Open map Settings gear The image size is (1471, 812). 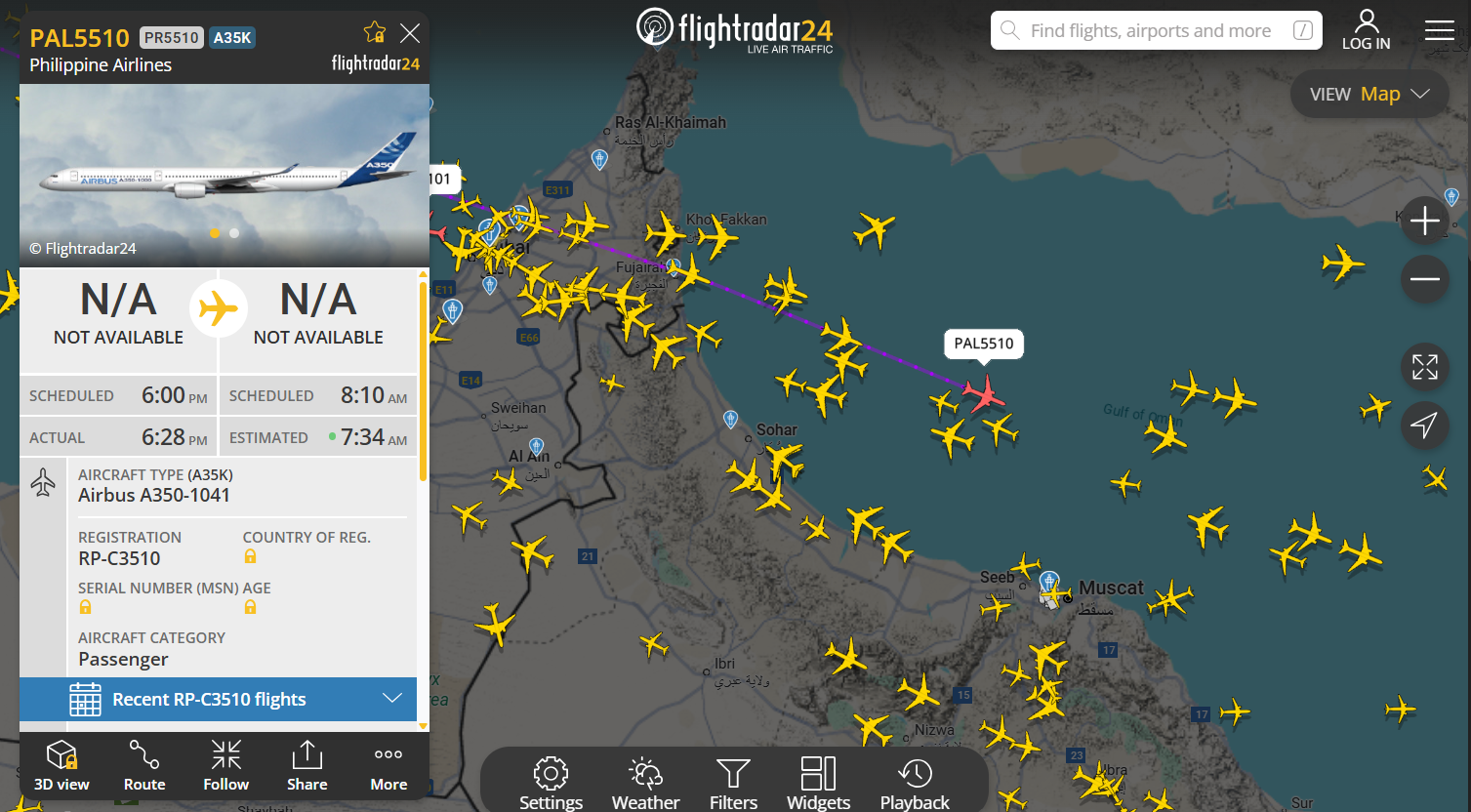coord(551,783)
